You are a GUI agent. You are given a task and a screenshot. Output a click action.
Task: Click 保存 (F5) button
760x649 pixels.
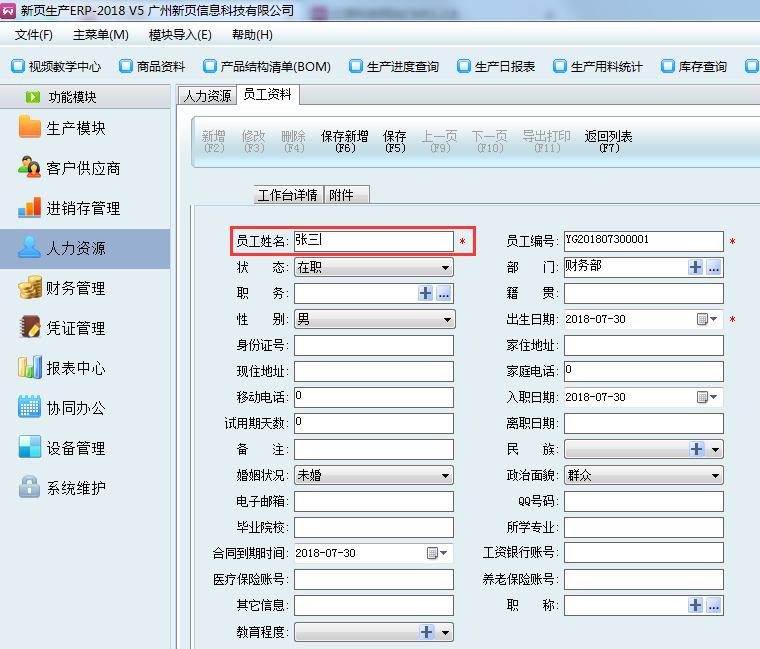(x=395, y=141)
